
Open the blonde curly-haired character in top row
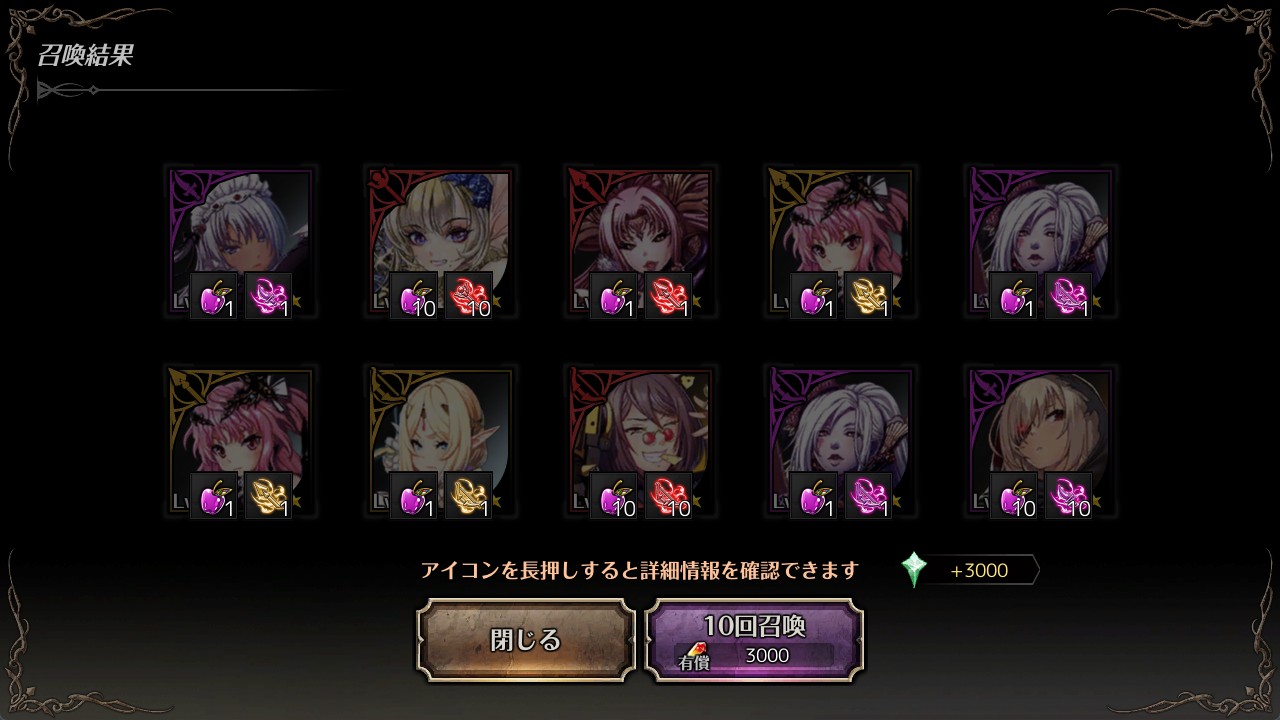pyautogui.click(x=440, y=242)
